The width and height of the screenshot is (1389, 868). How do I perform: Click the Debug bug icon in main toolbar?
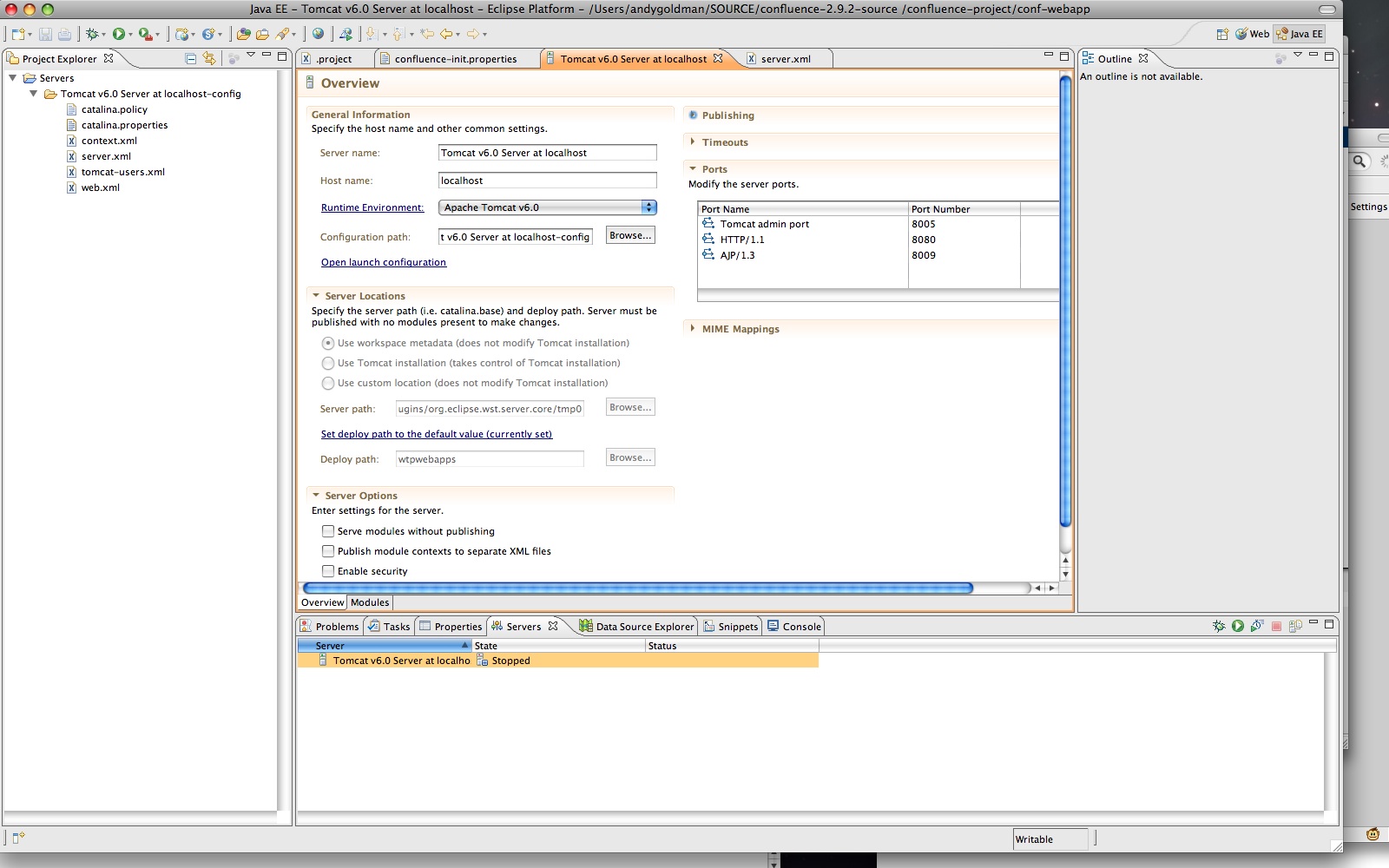91,34
